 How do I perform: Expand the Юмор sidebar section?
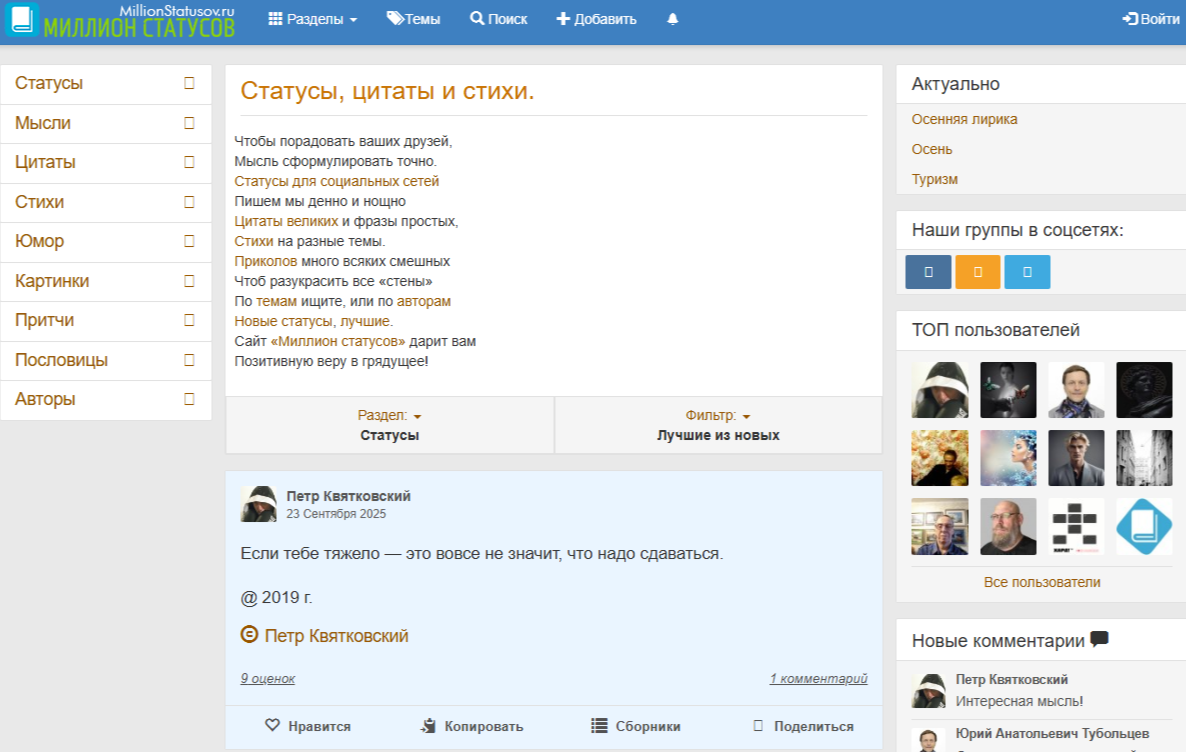[x=189, y=241]
